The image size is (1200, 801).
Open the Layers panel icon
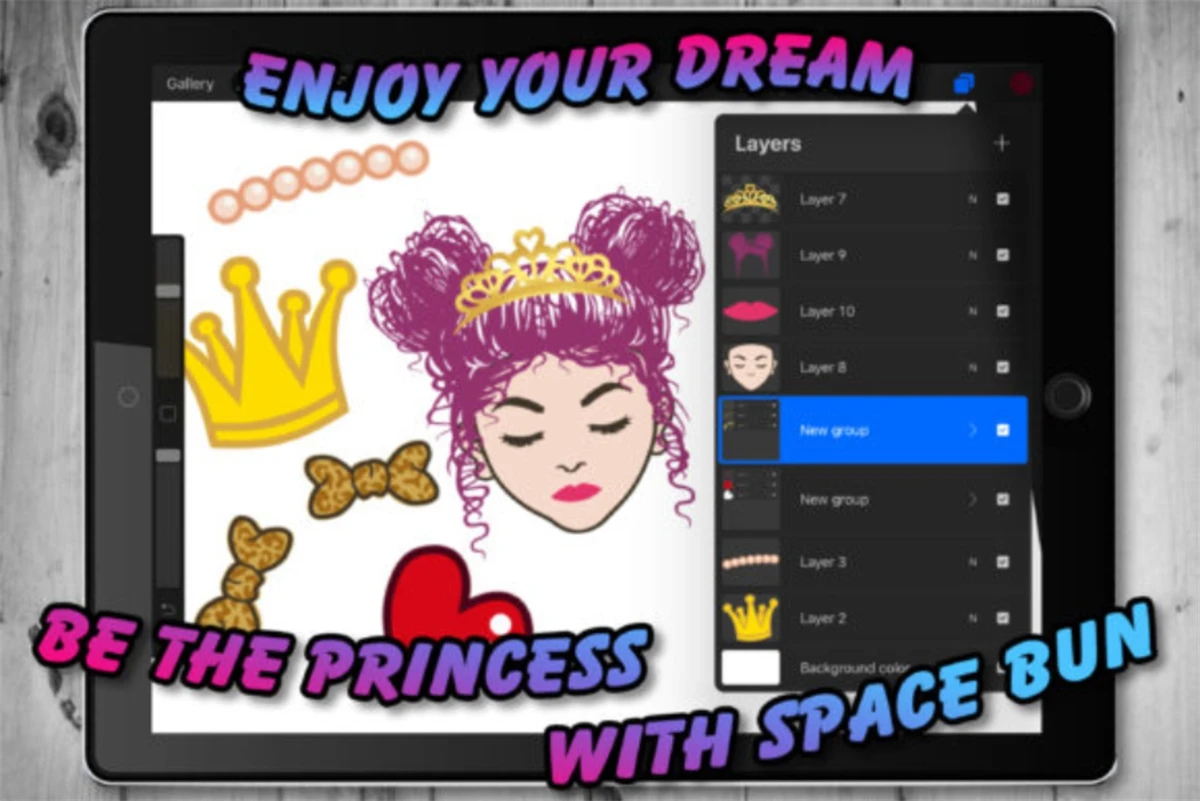(963, 84)
